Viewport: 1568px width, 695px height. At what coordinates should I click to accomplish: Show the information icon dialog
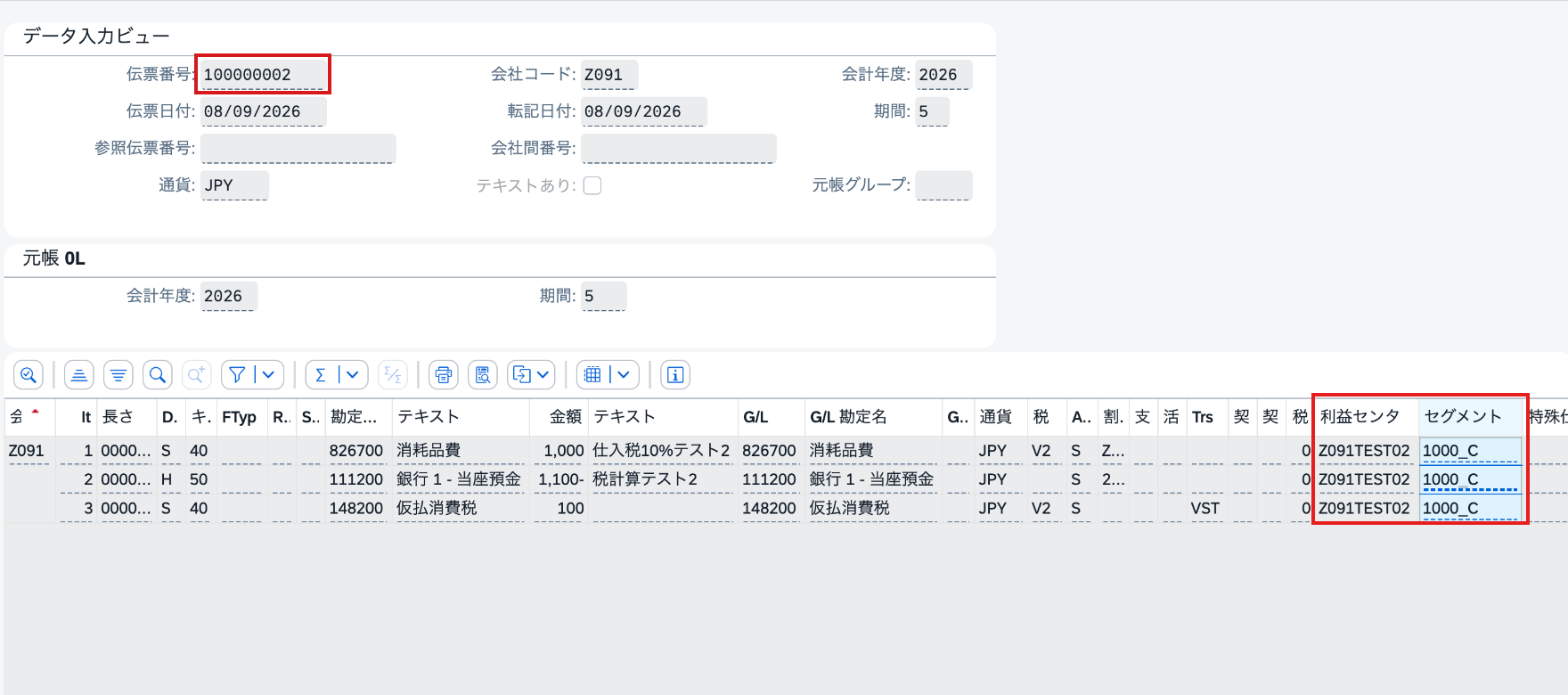pyautogui.click(x=675, y=375)
